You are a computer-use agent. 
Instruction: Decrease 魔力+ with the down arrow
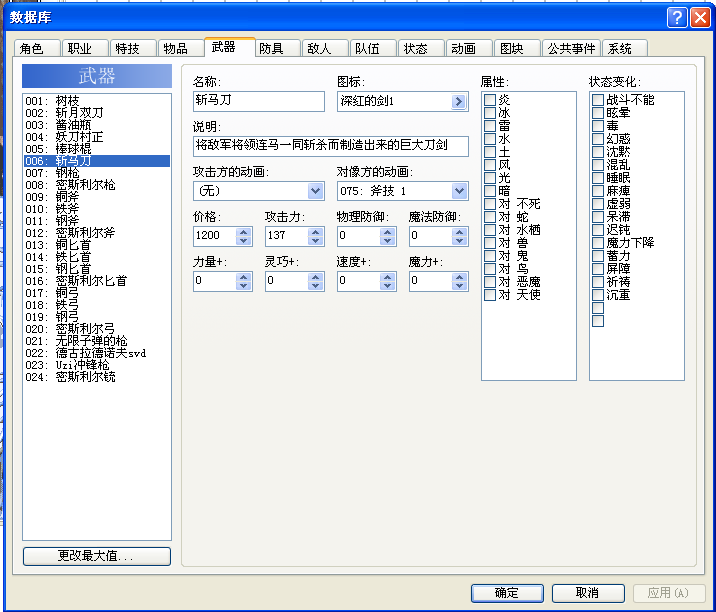(x=459, y=285)
